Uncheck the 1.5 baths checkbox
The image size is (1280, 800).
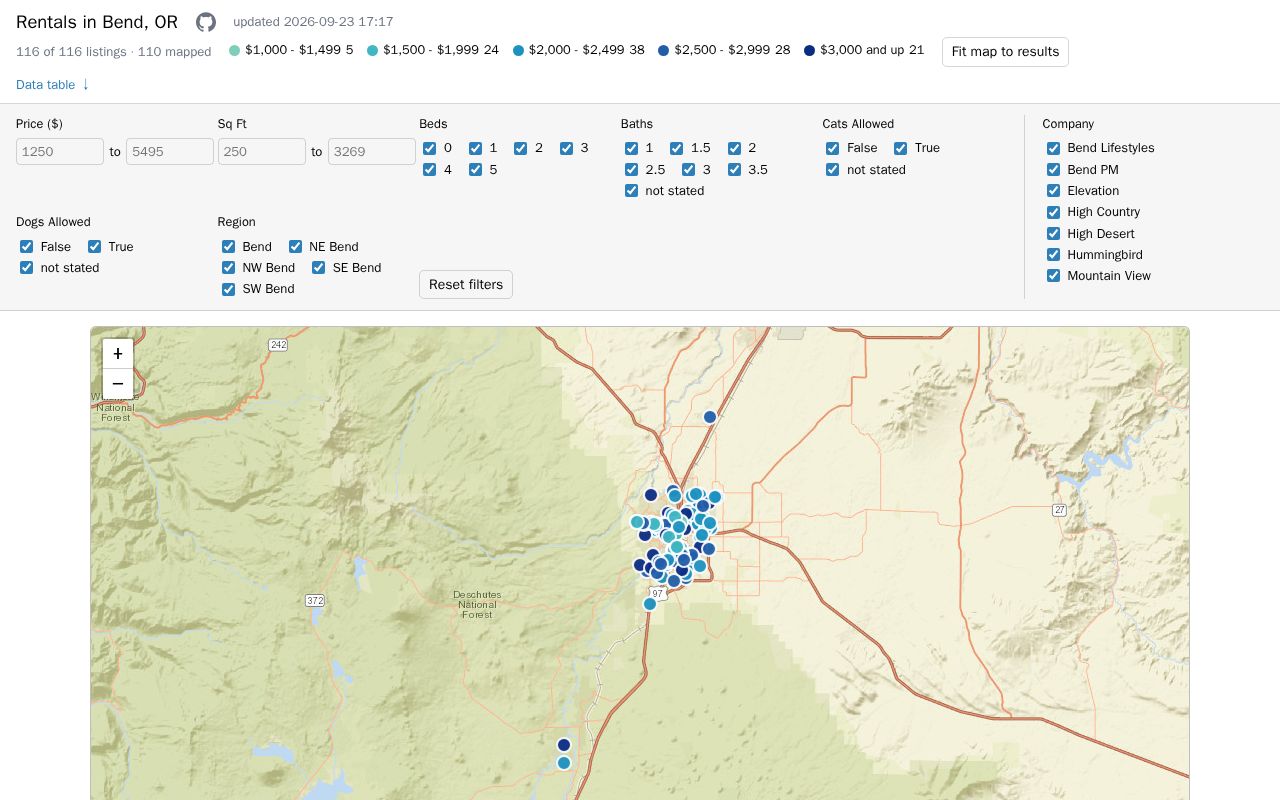click(x=677, y=148)
